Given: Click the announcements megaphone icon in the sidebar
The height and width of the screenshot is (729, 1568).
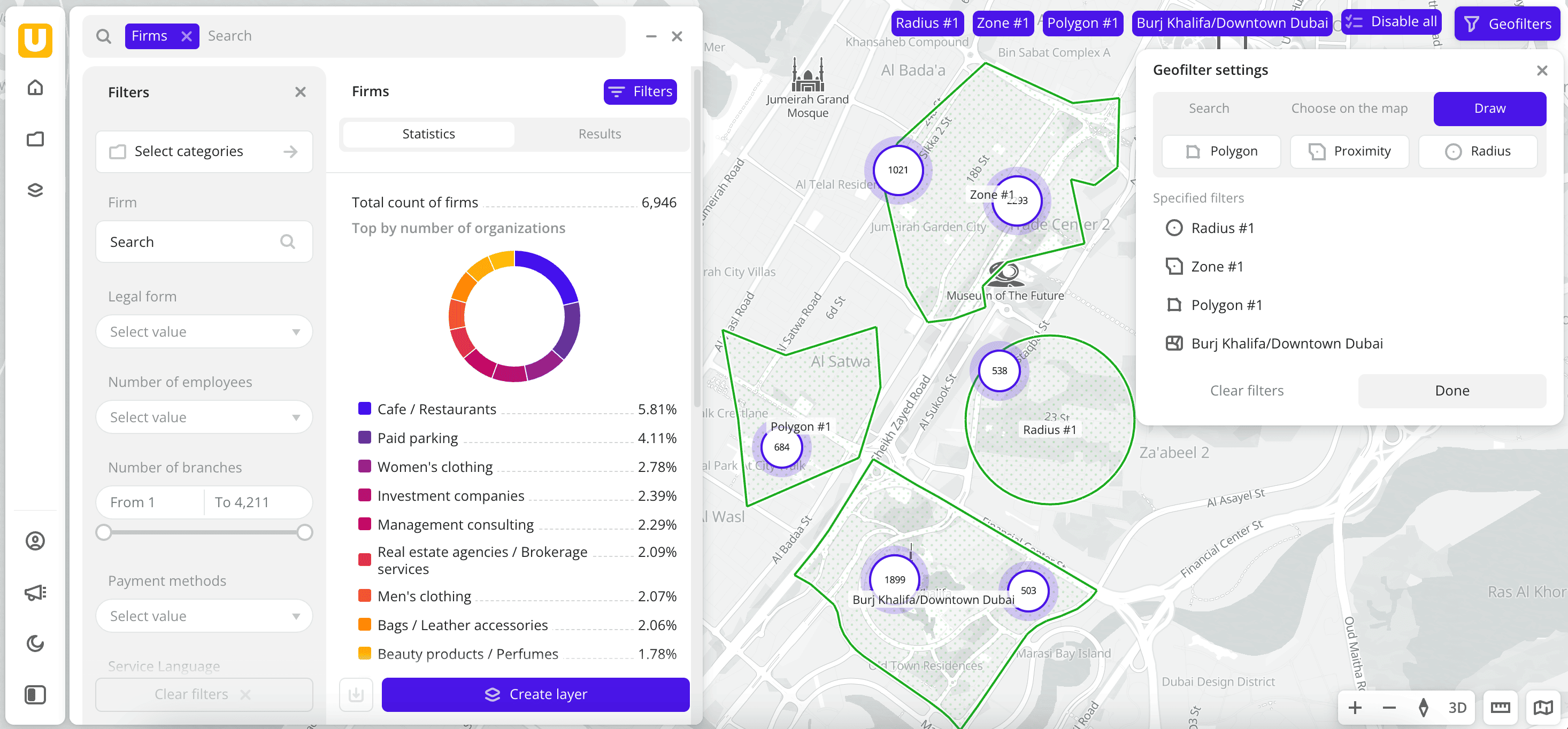Looking at the screenshot, I should pos(35,592).
